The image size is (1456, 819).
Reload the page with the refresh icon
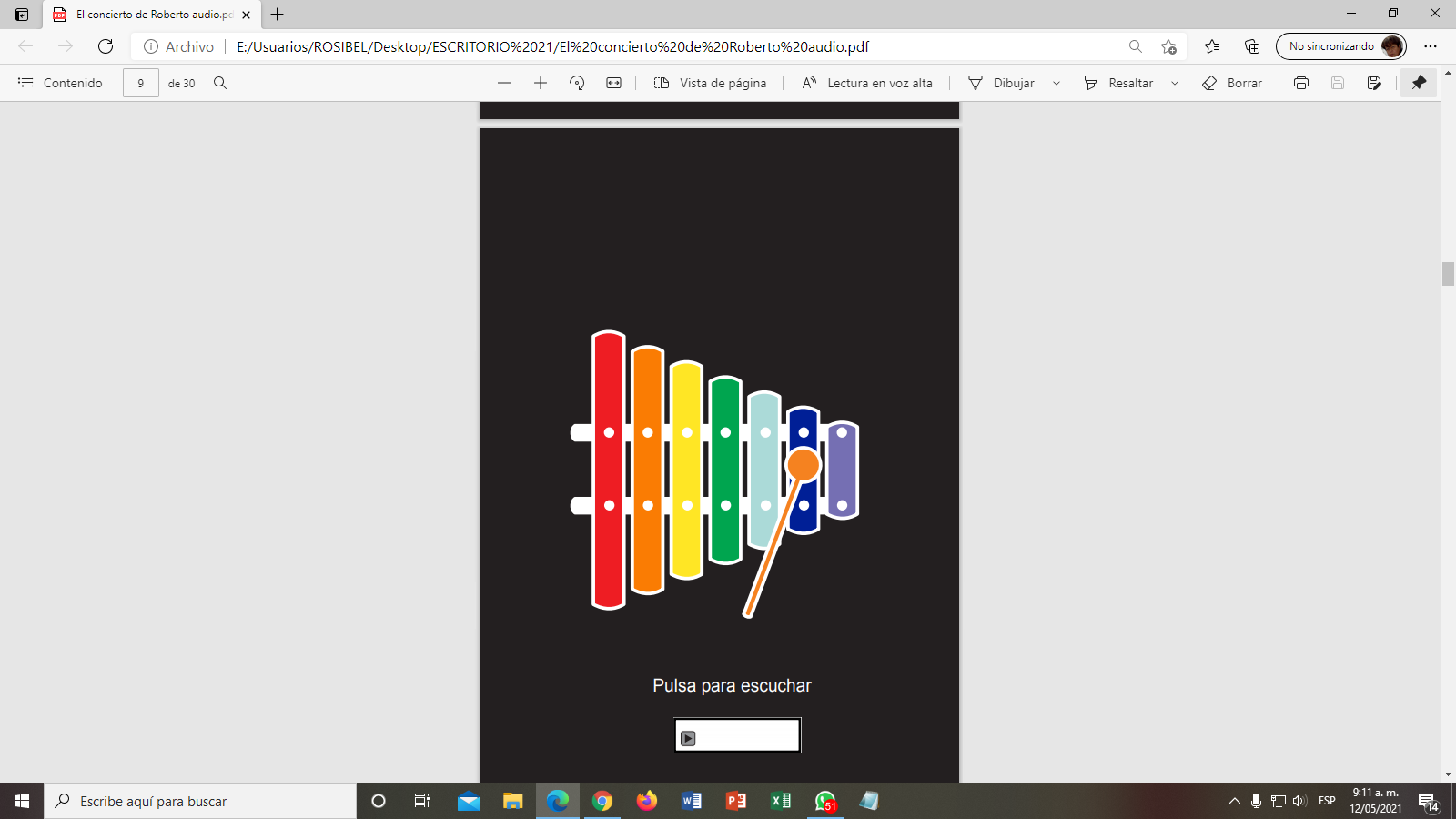pos(106,46)
